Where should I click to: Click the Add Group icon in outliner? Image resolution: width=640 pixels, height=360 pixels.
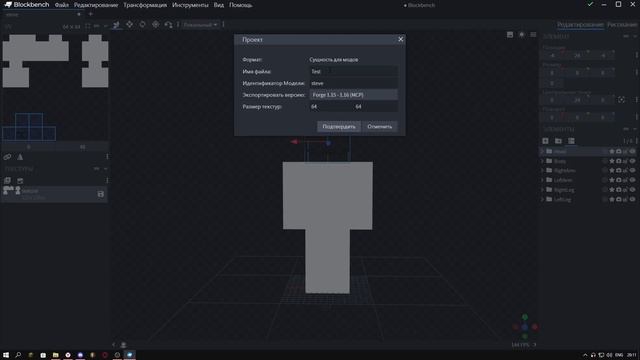pos(558,141)
